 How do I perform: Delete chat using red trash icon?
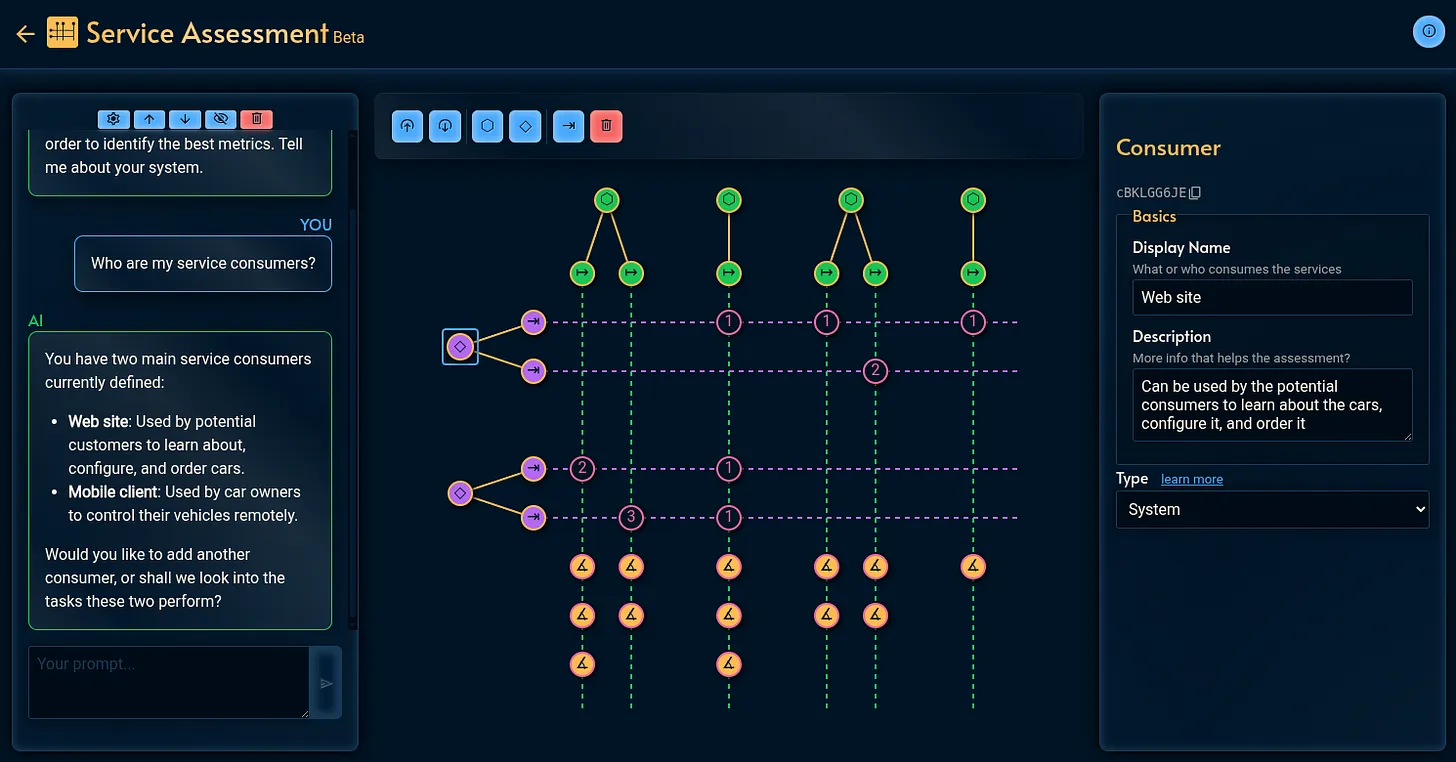click(x=257, y=119)
